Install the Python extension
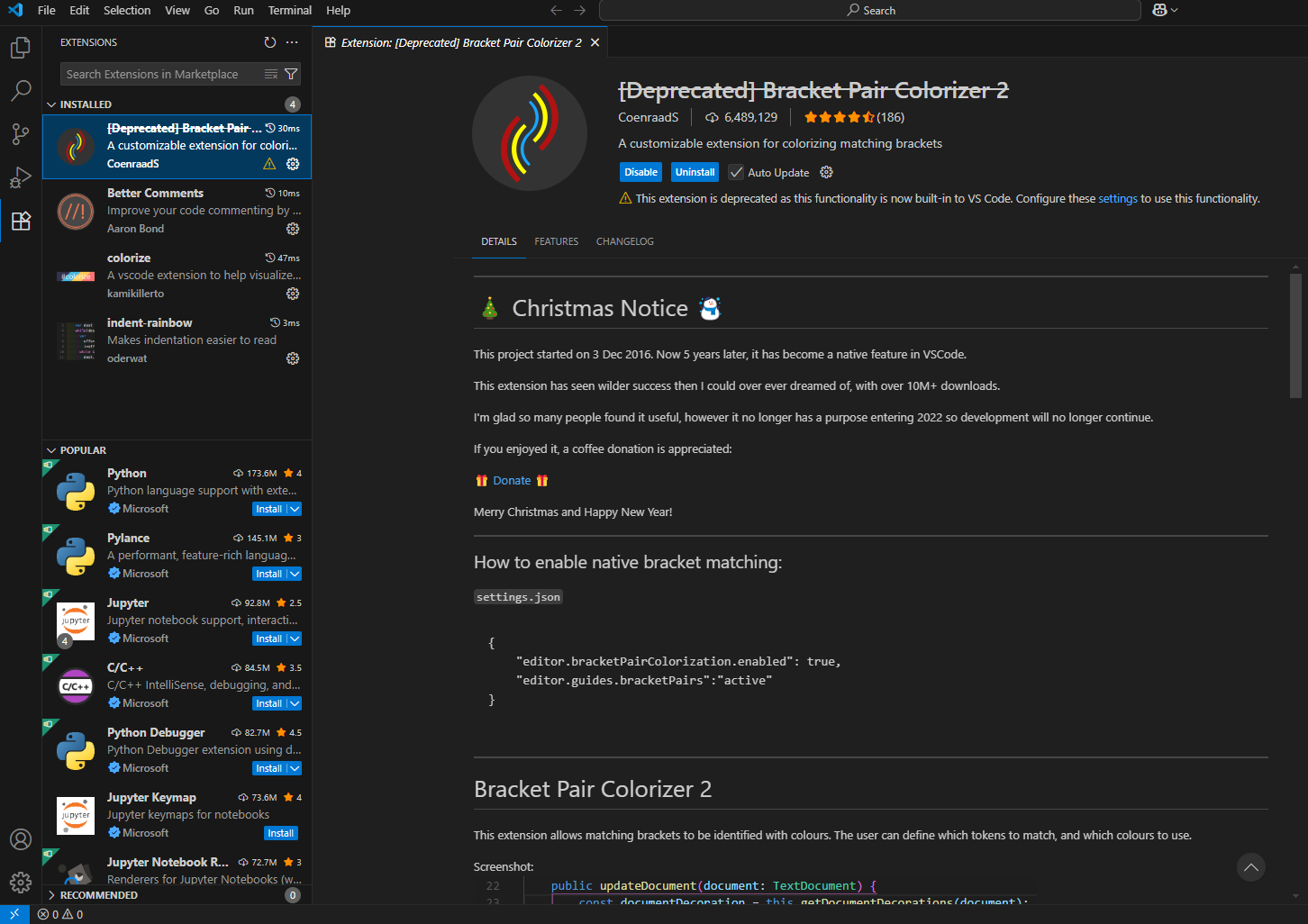 click(268, 509)
